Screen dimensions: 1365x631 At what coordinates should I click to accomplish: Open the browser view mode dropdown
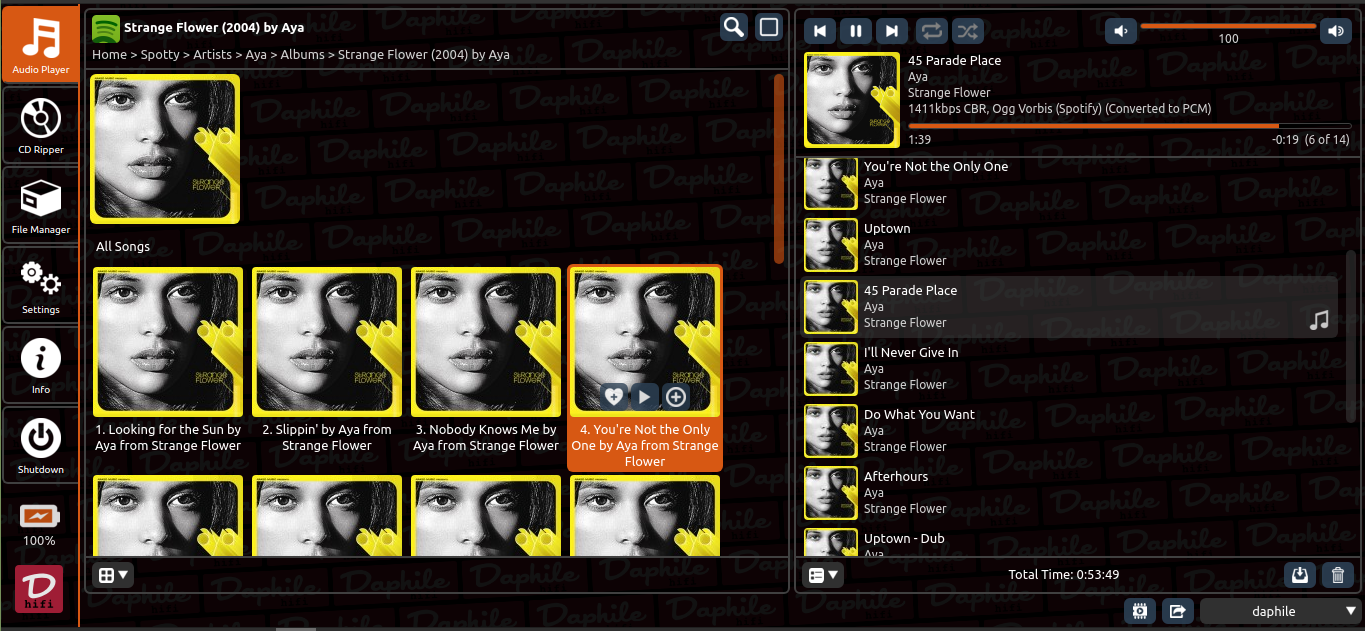point(113,575)
